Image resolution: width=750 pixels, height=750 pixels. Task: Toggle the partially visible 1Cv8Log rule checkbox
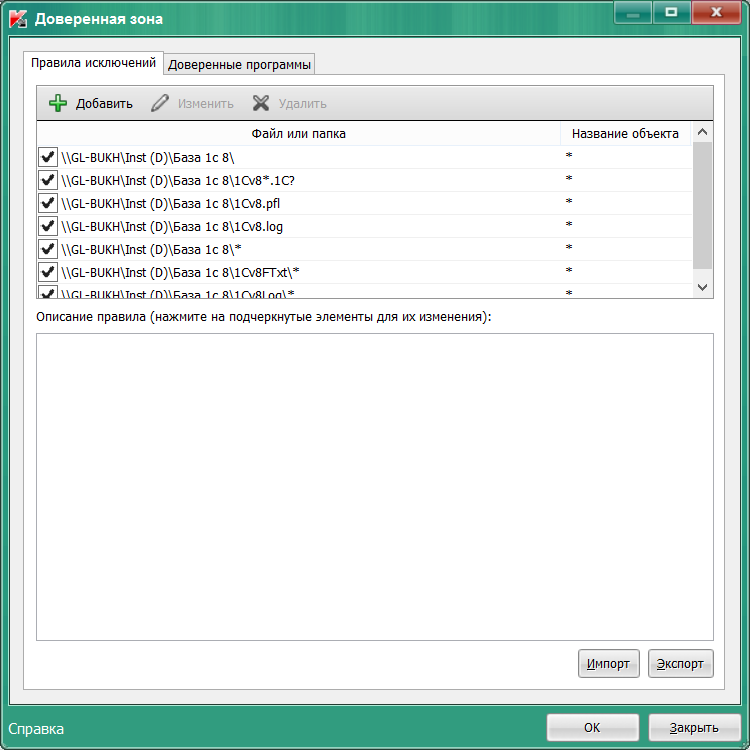48,292
